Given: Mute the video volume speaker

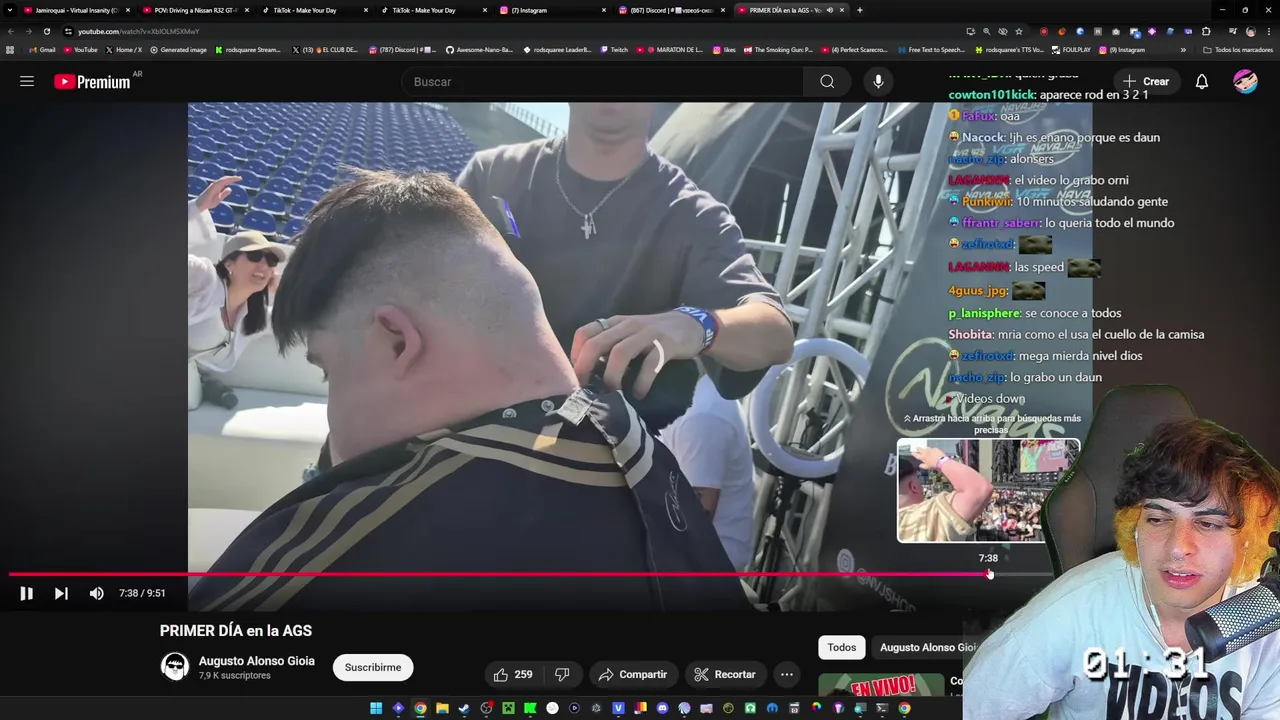Looking at the screenshot, I should click(x=96, y=593).
